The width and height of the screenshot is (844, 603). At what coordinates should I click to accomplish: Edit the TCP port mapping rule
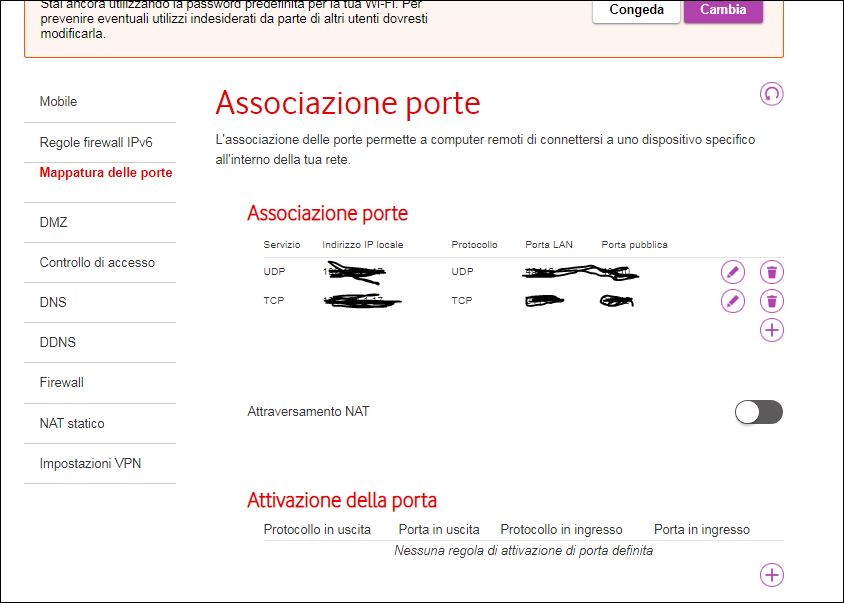pyautogui.click(x=733, y=301)
